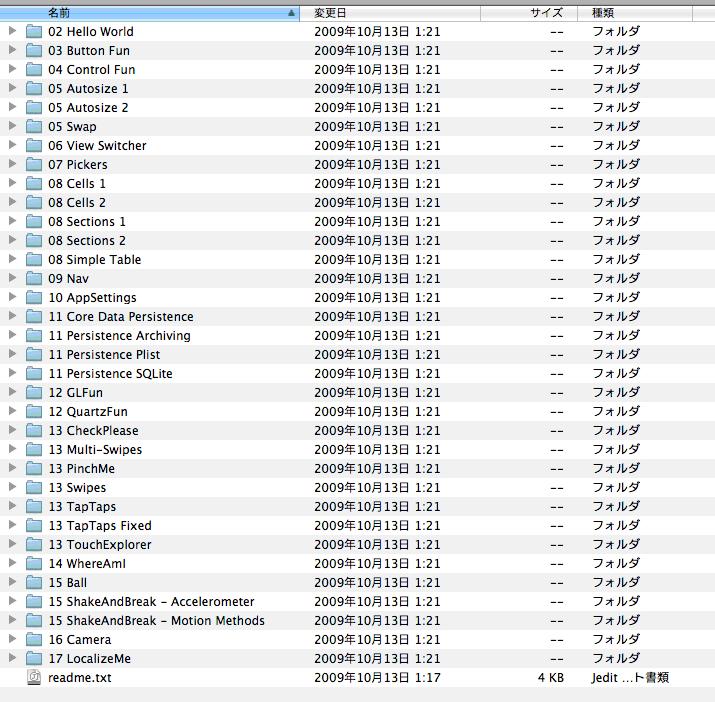Select the 08 Simple Table folder icon

pyautogui.click(x=34, y=260)
